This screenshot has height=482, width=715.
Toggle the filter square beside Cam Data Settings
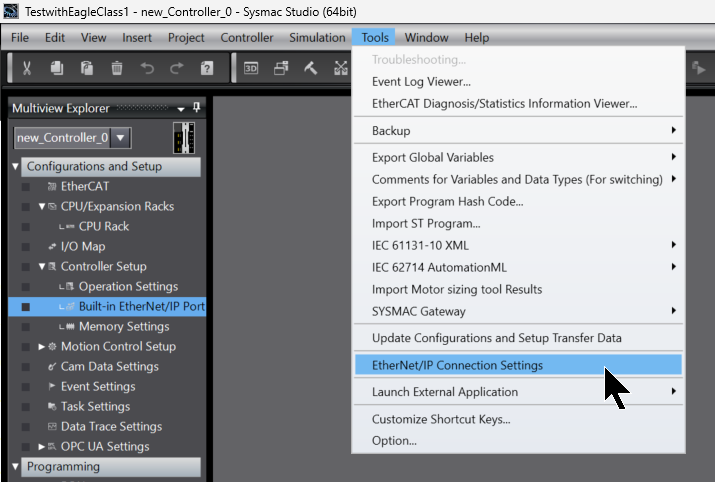pyautogui.click(x=26, y=367)
